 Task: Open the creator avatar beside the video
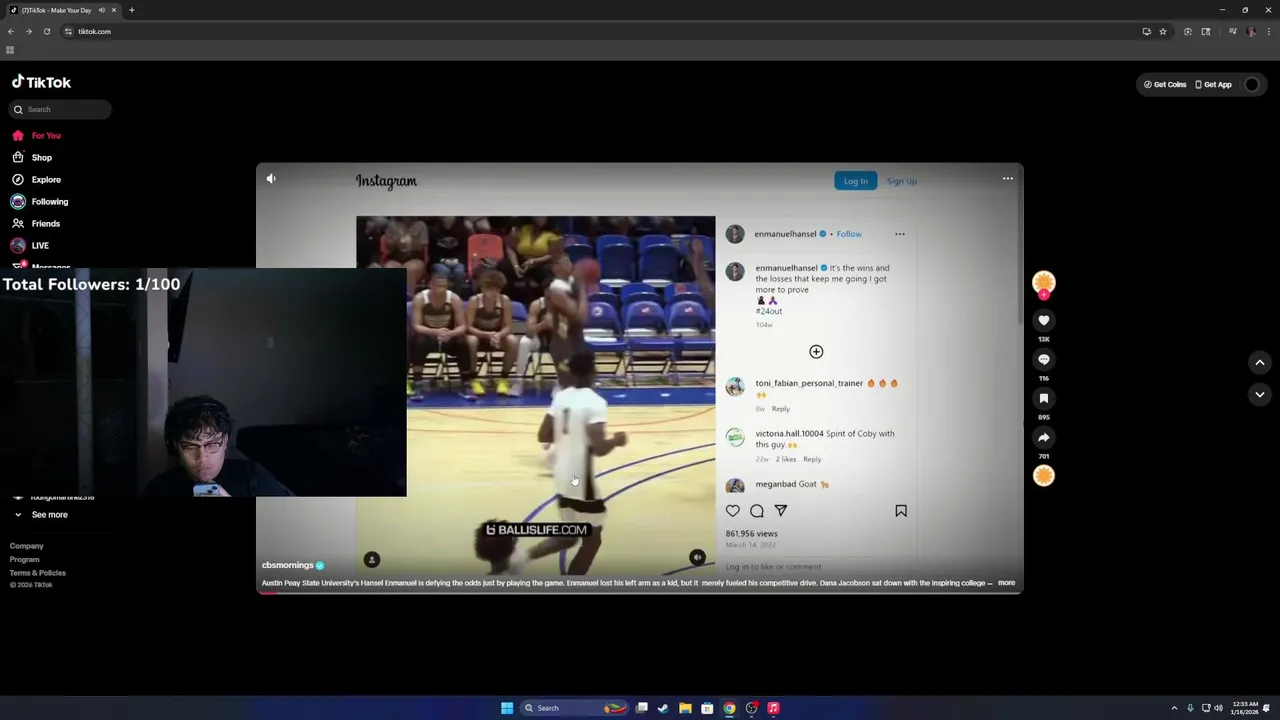[1044, 282]
